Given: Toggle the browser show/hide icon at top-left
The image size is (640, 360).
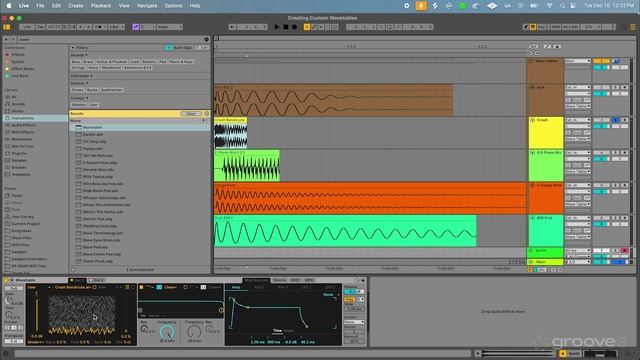Looking at the screenshot, I should coord(7,27).
